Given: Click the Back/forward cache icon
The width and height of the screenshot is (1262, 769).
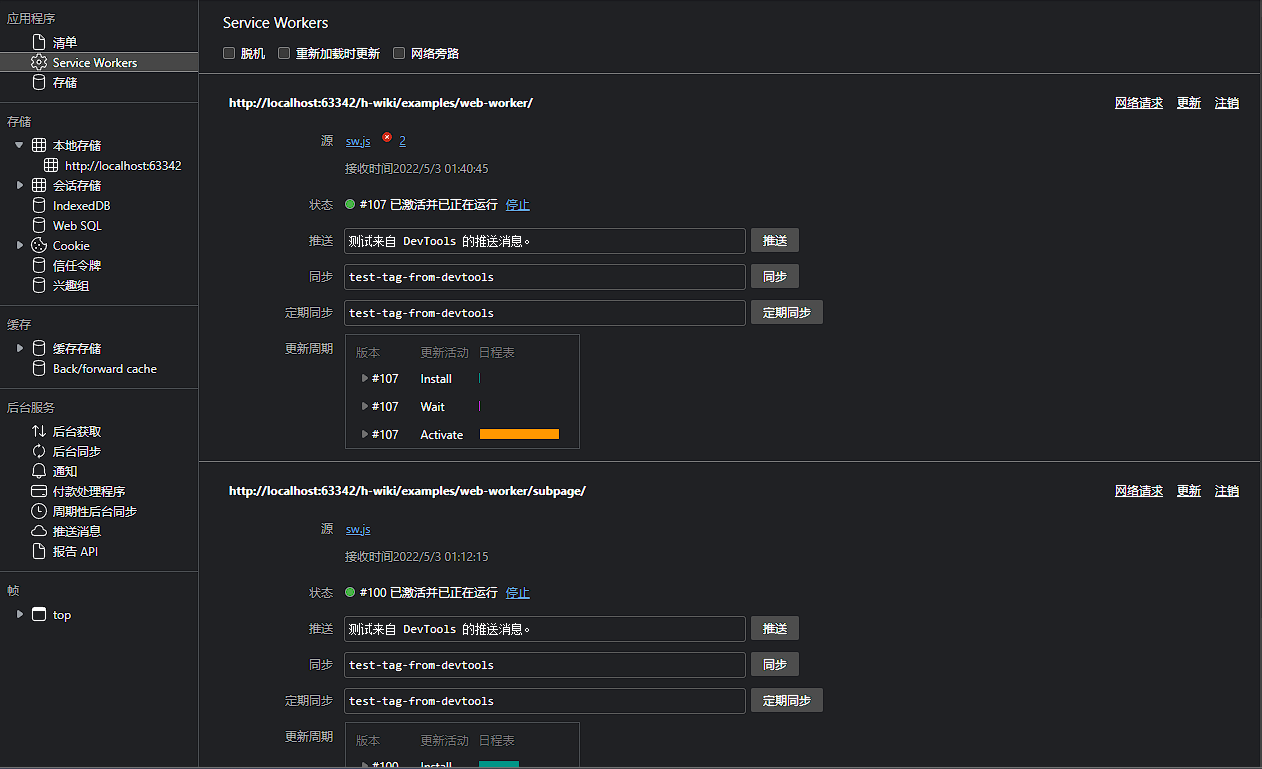Looking at the screenshot, I should (x=39, y=368).
